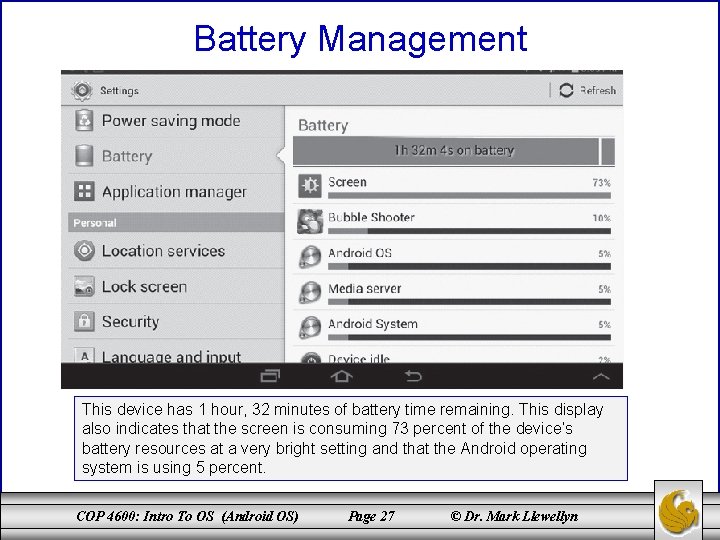This screenshot has width=720, height=540.
Task: Open Application manager entry
Action: 174,192
